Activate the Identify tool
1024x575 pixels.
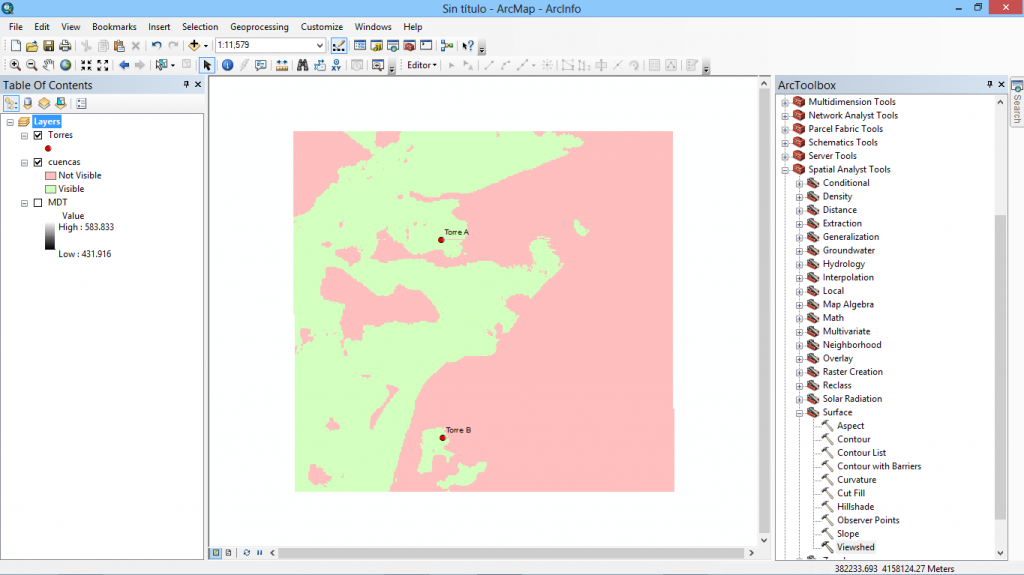click(227, 65)
